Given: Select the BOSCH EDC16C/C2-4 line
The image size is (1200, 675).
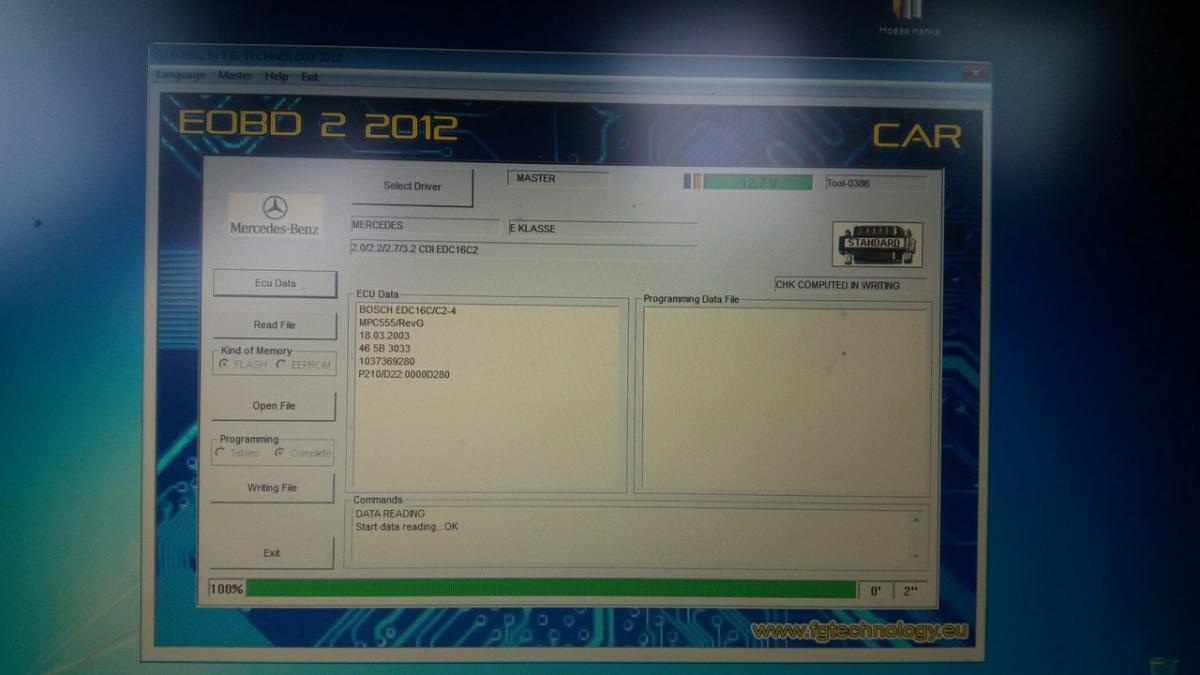Looking at the screenshot, I should coord(407,310).
